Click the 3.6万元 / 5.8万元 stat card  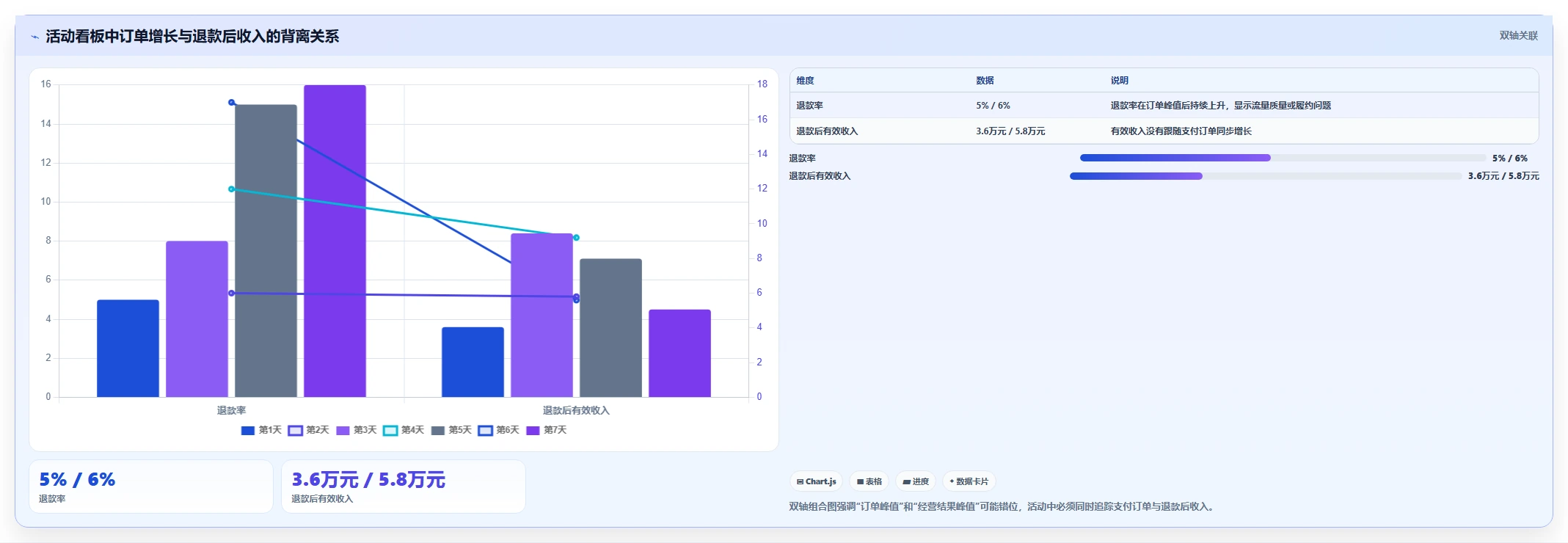(x=404, y=486)
